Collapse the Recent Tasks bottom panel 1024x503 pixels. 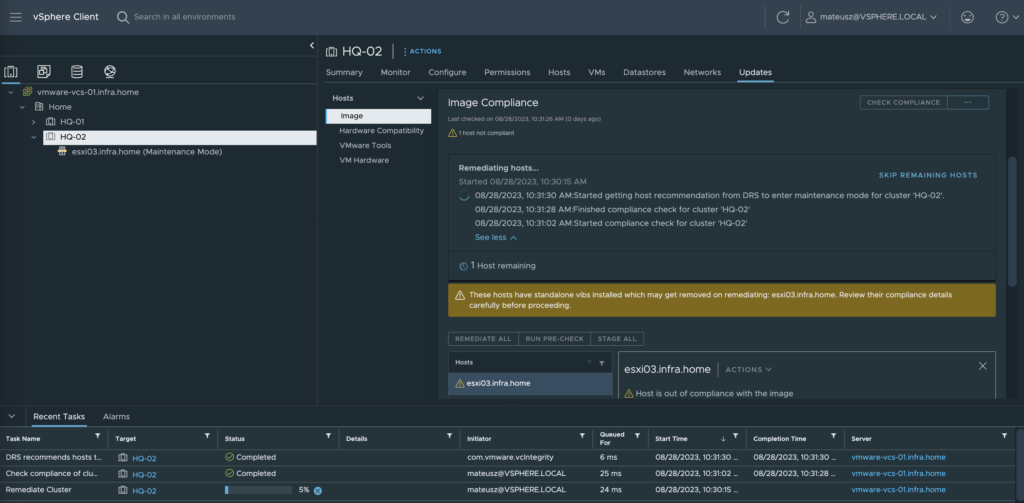[10, 416]
